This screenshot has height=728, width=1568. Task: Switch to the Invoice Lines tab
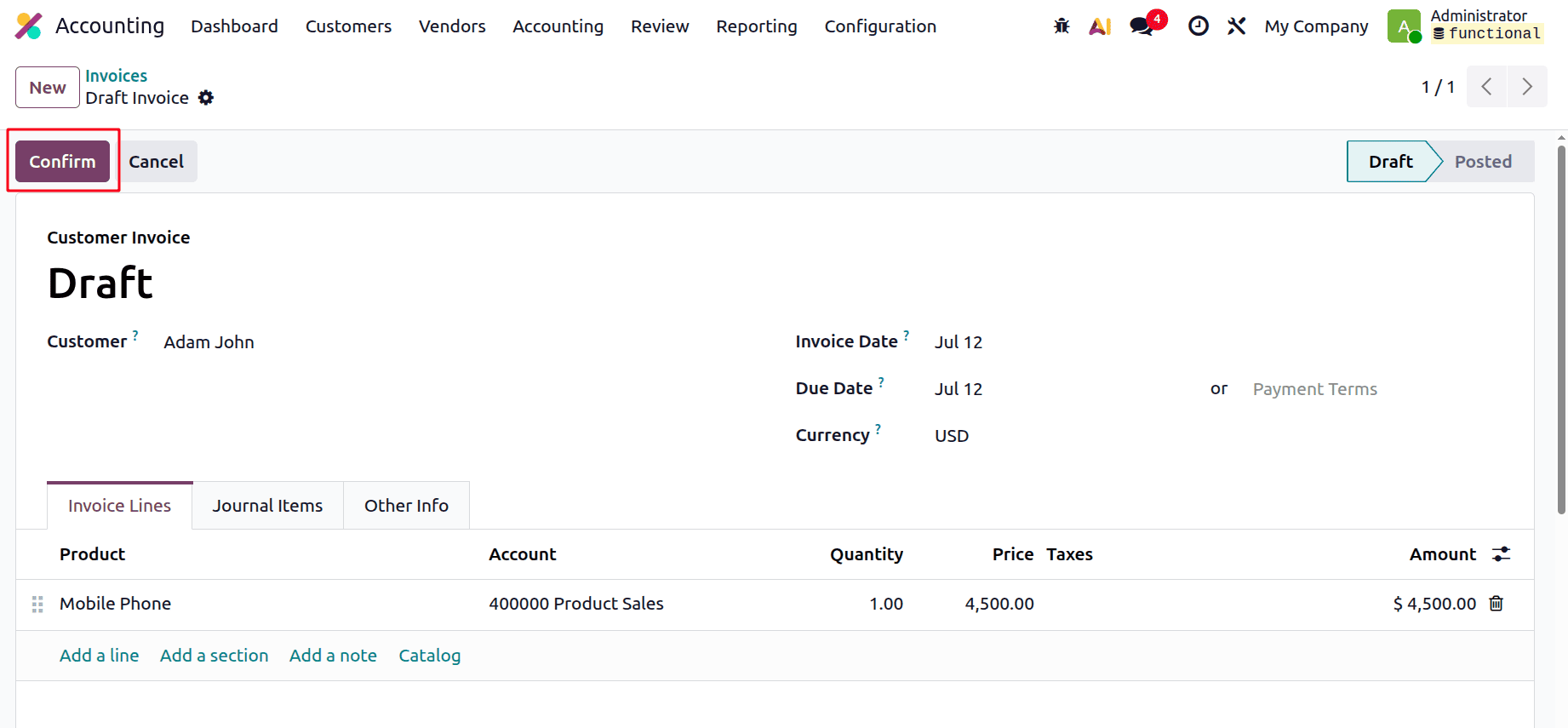tap(120, 506)
